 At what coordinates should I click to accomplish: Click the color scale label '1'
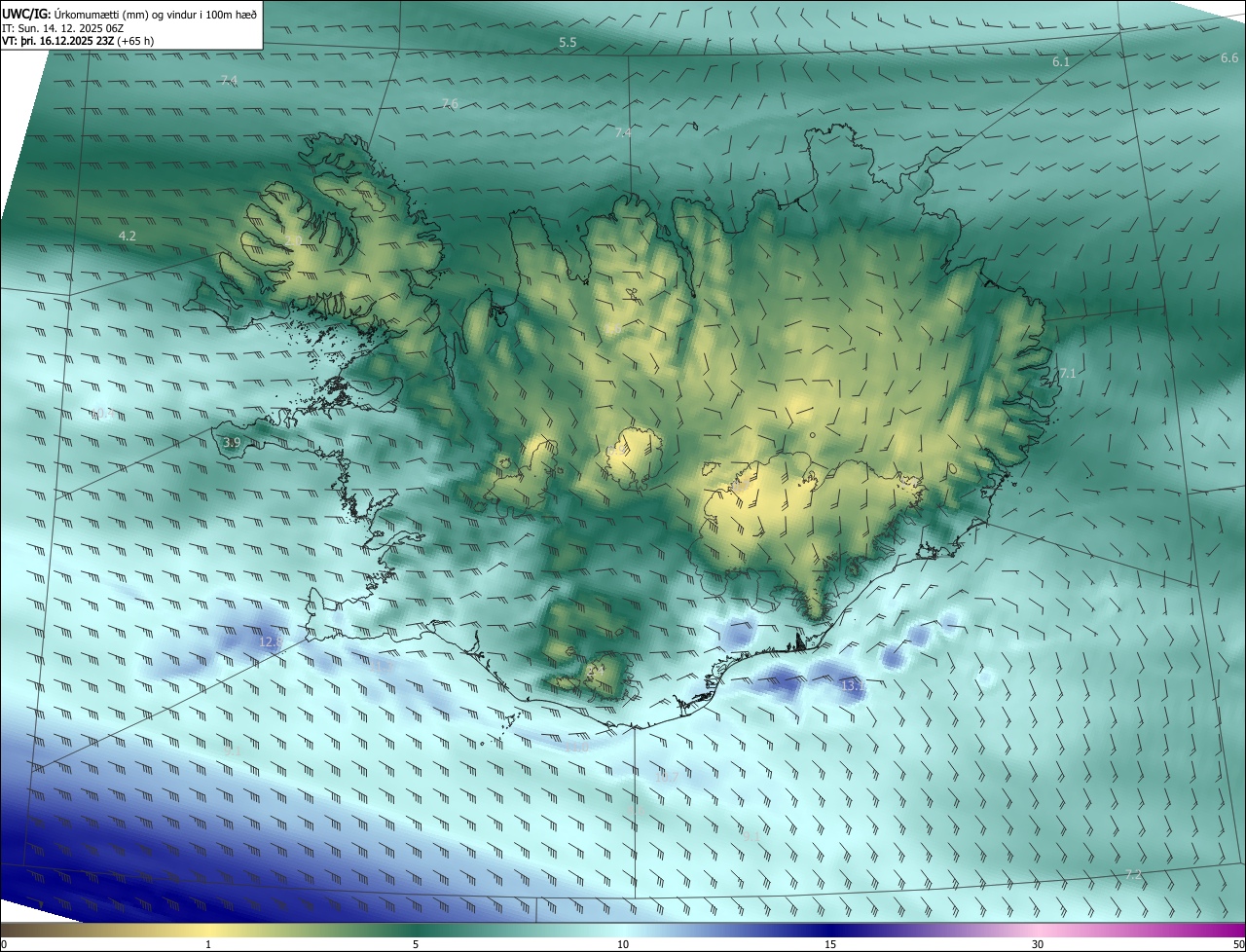(208, 945)
